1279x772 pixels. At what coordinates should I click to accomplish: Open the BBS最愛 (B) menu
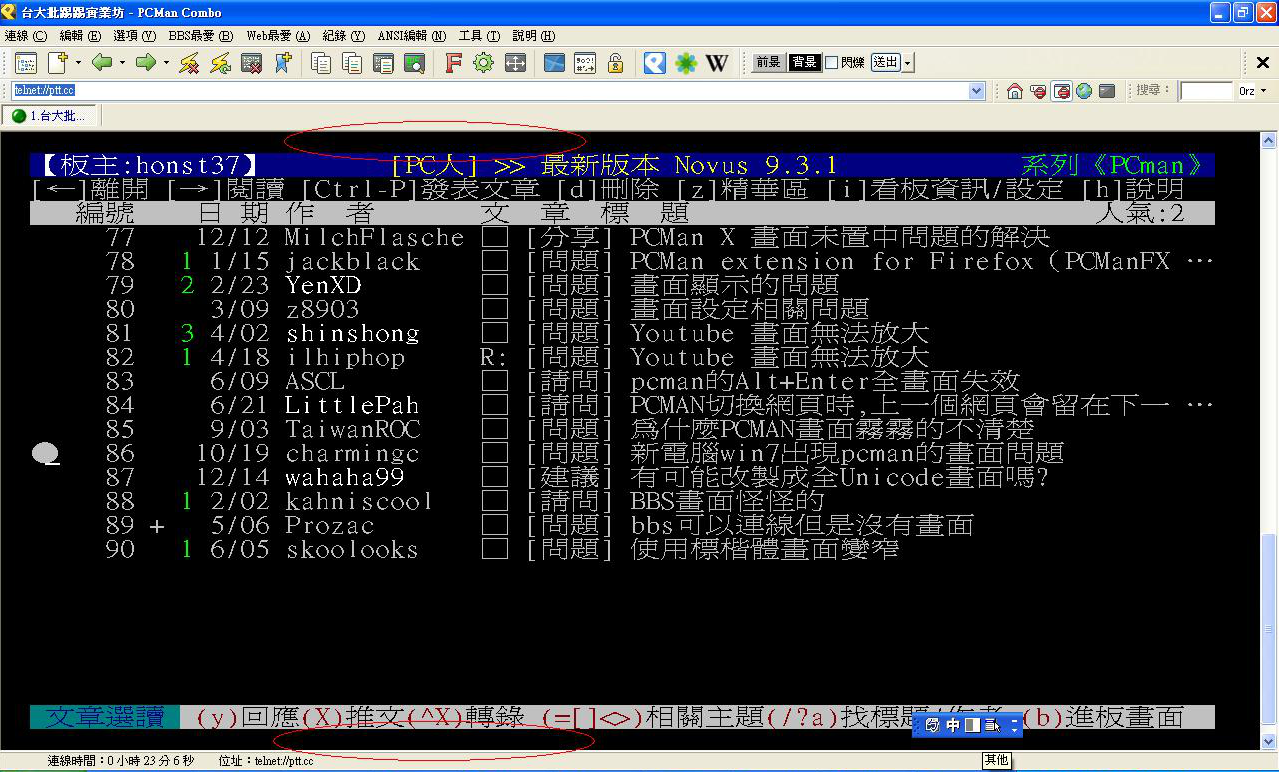pos(200,35)
